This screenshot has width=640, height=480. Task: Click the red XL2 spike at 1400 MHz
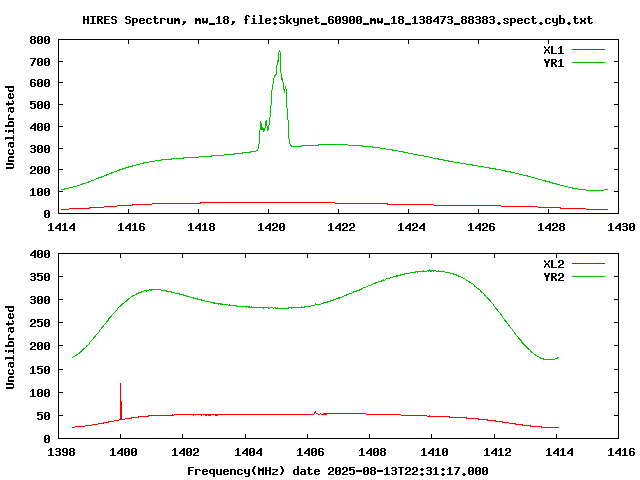[x=121, y=400]
